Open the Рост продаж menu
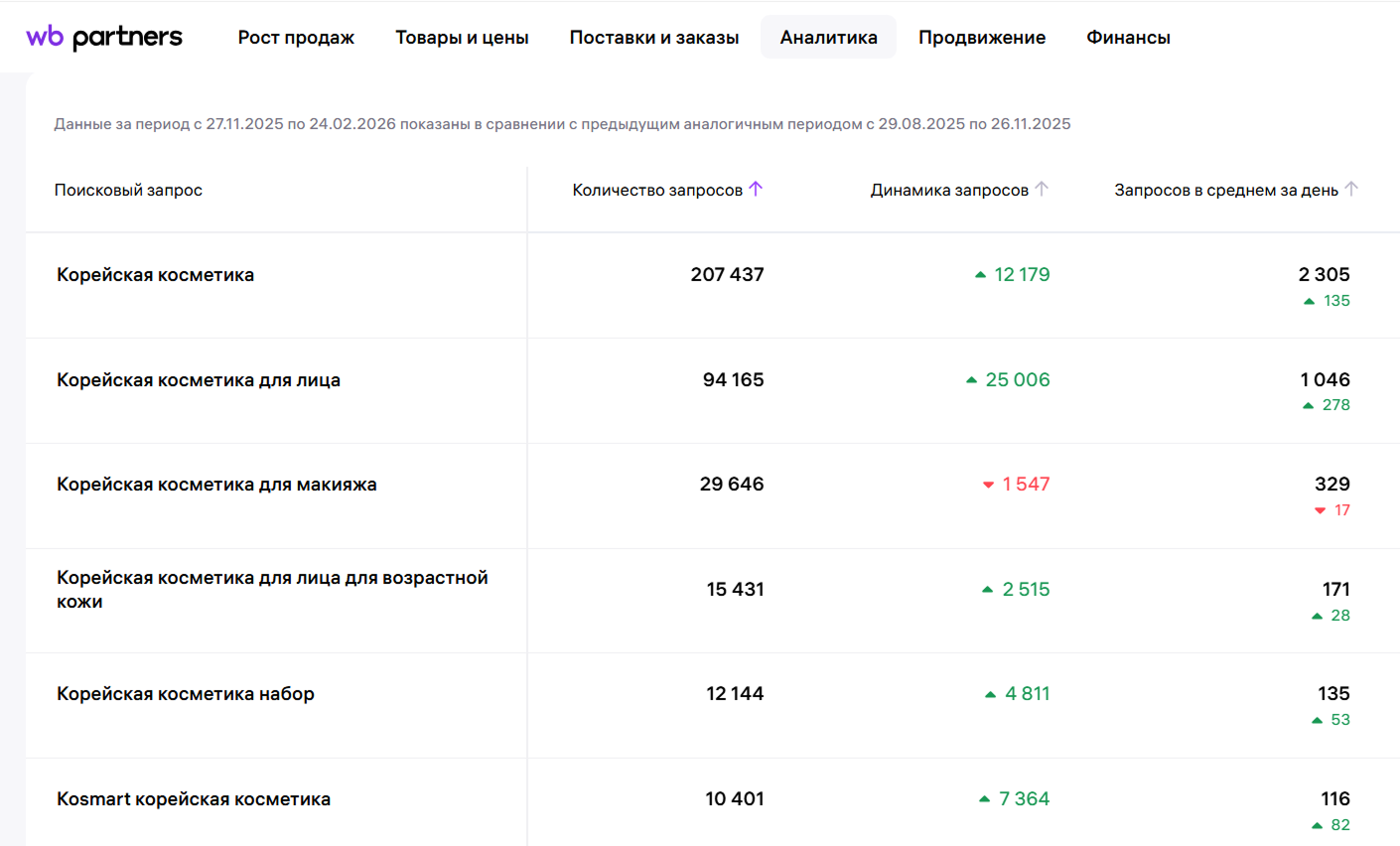This screenshot has height=846, width=1400. point(296,38)
